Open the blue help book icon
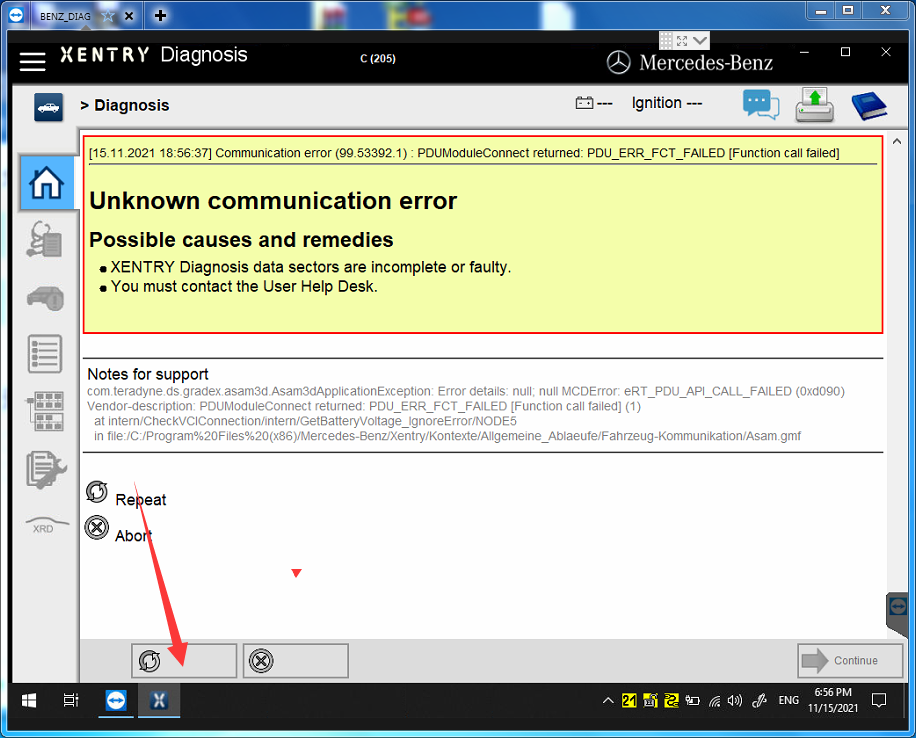The width and height of the screenshot is (916, 738). (x=869, y=106)
